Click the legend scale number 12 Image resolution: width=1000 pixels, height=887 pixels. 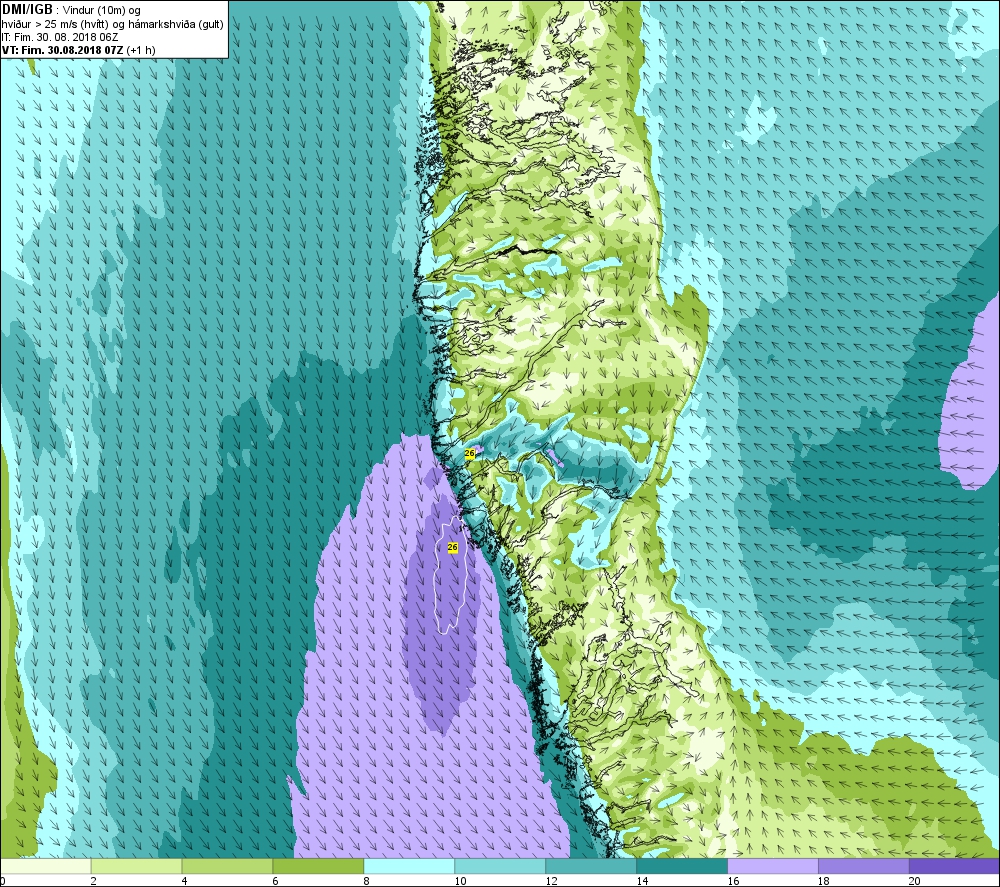[x=551, y=881]
